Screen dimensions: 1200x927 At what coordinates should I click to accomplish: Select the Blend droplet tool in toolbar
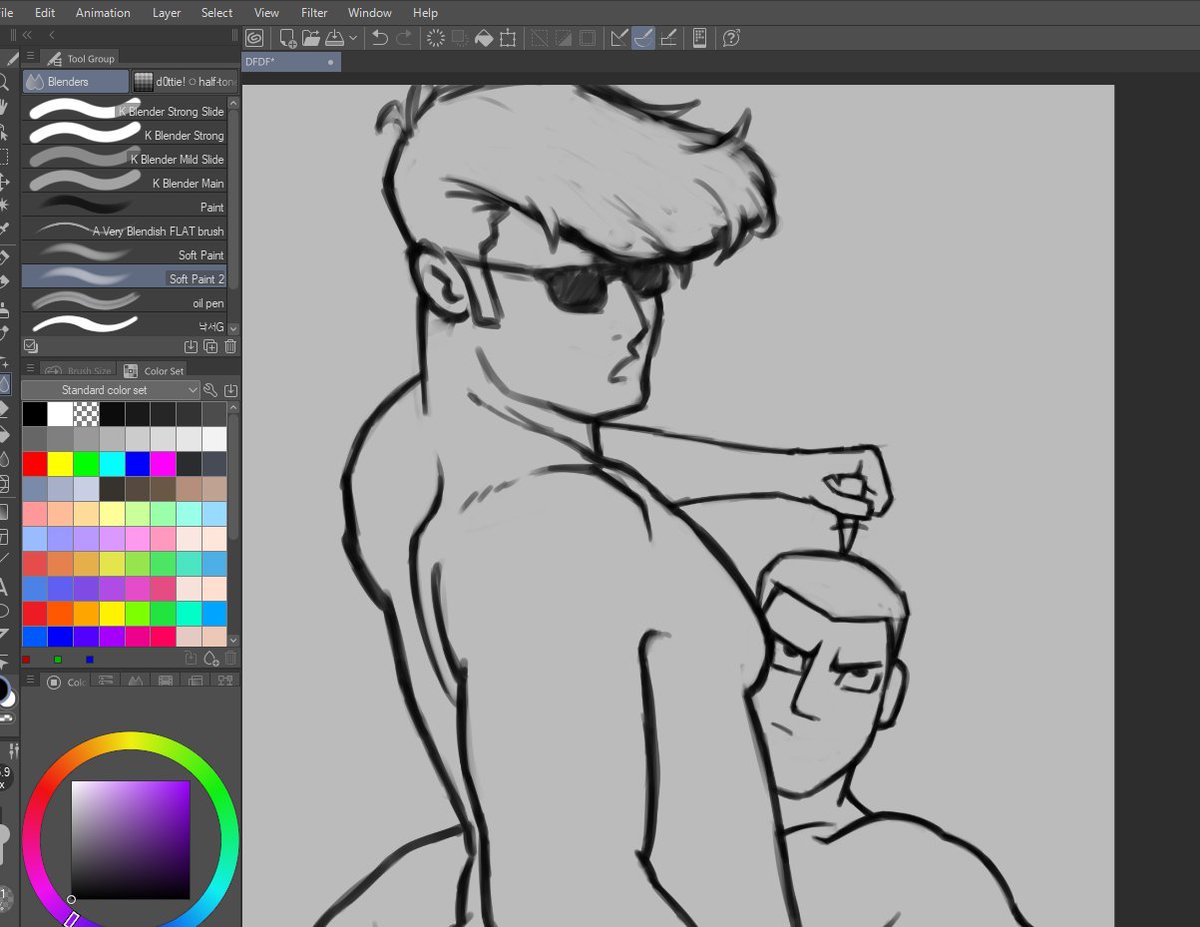coord(4,384)
